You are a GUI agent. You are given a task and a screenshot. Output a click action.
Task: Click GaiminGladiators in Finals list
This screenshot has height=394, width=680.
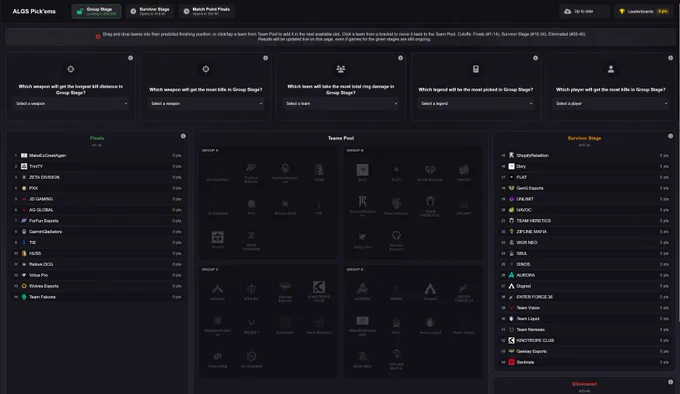coord(98,231)
